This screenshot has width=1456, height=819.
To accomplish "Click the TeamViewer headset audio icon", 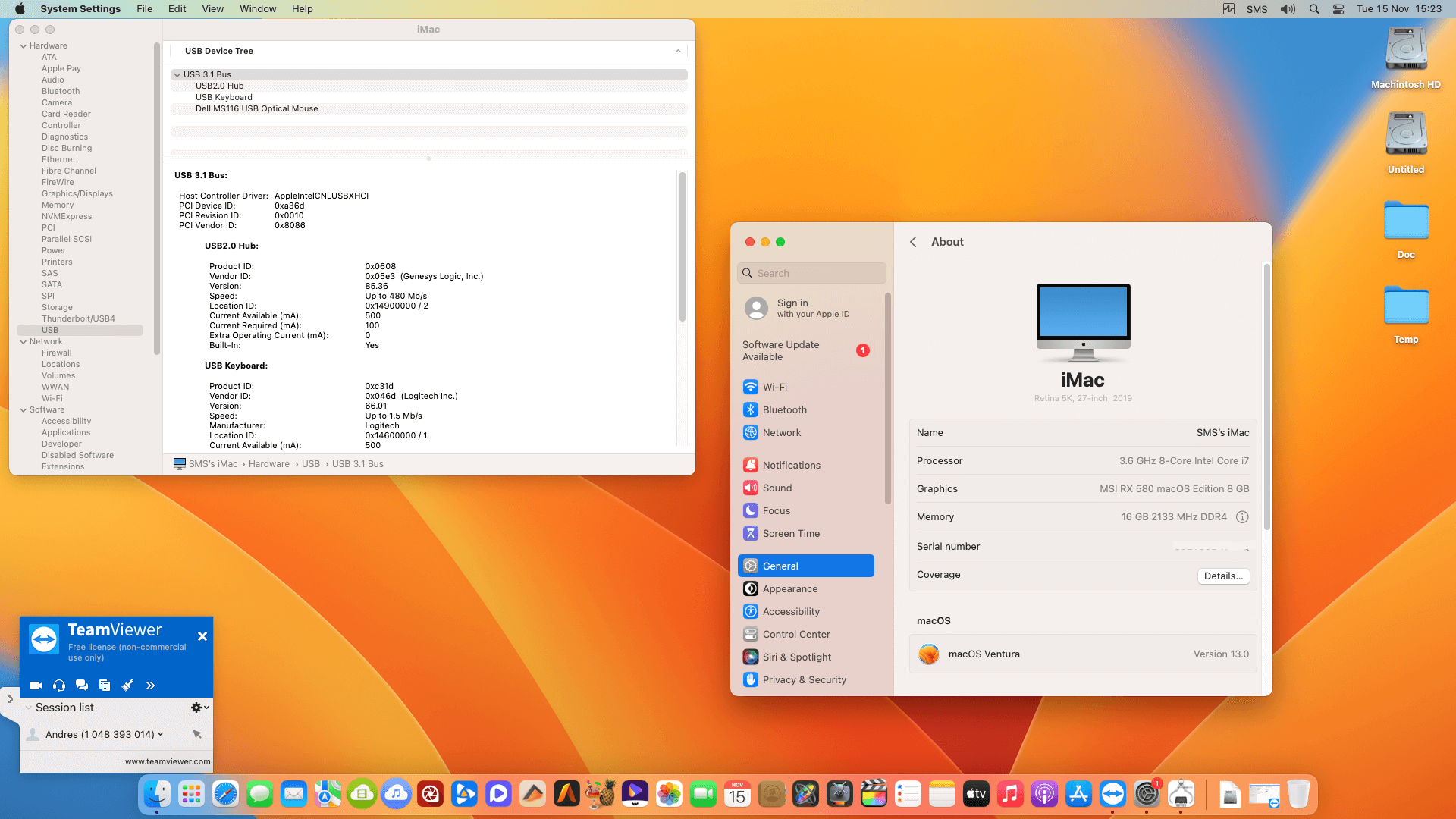I will point(59,686).
